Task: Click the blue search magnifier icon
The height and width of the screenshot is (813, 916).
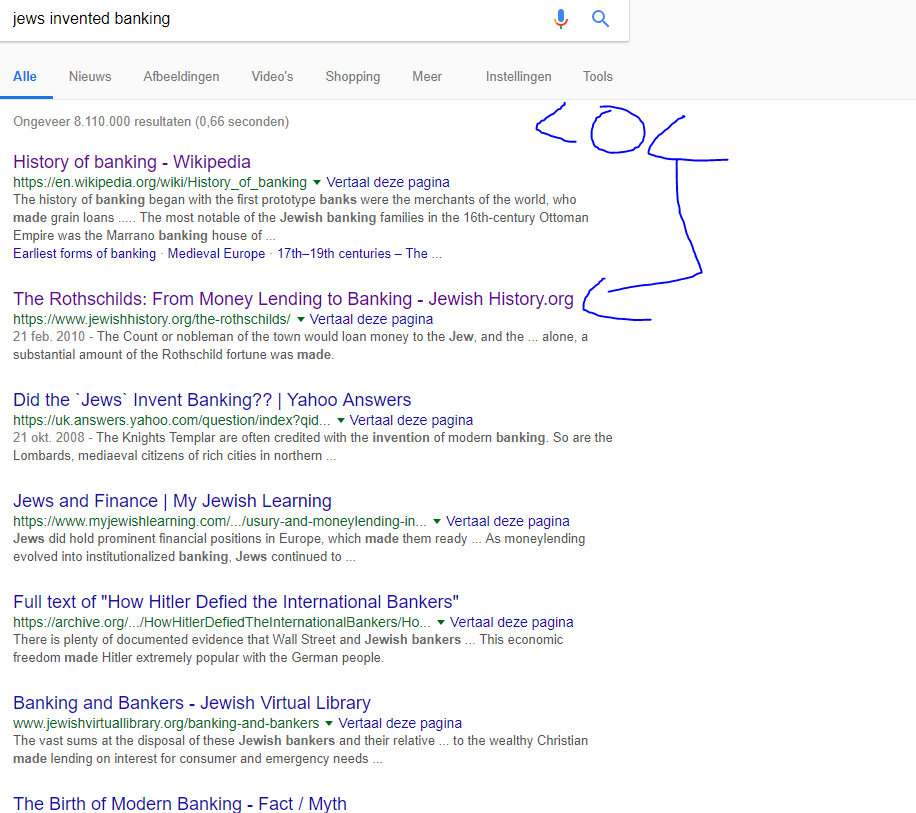Action: [601, 19]
